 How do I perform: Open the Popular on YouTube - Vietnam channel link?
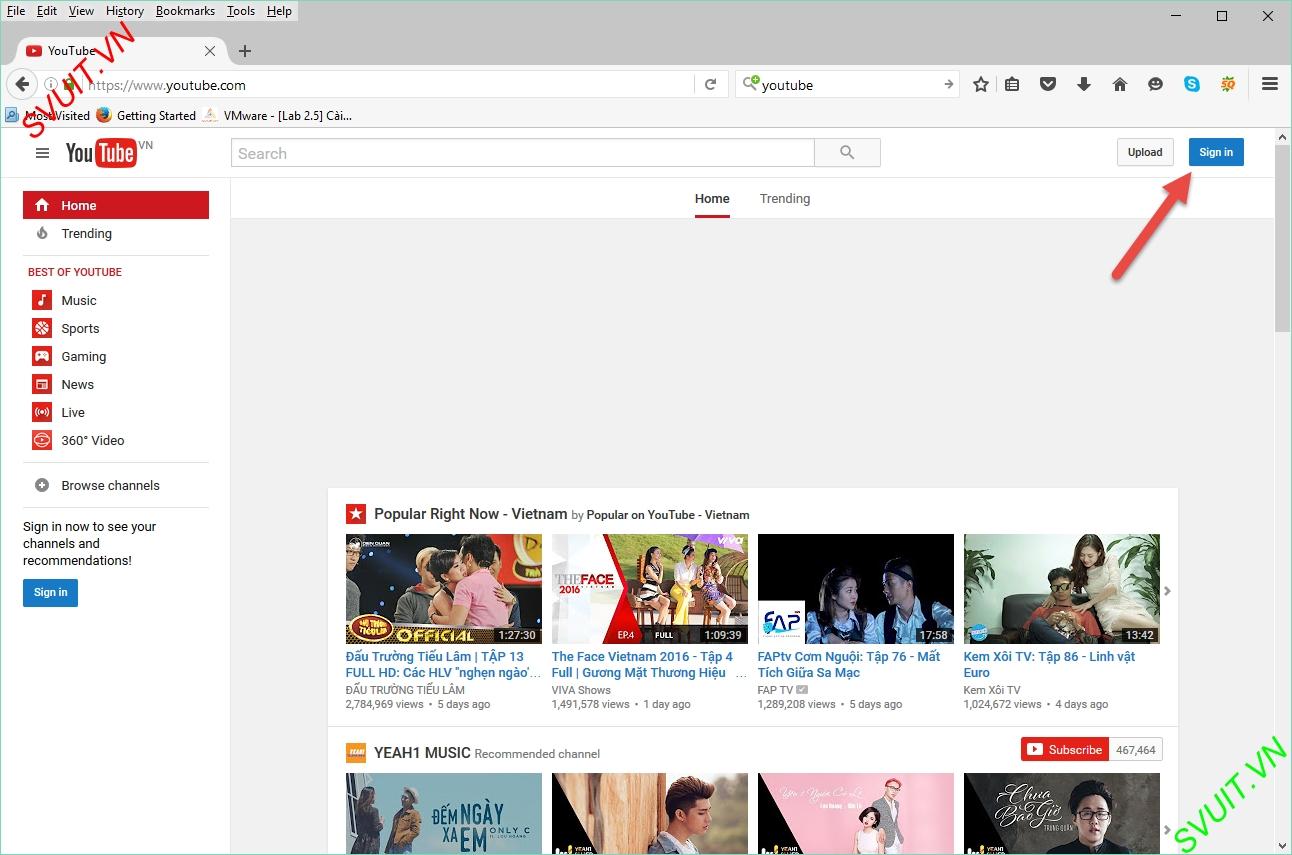(x=668, y=515)
